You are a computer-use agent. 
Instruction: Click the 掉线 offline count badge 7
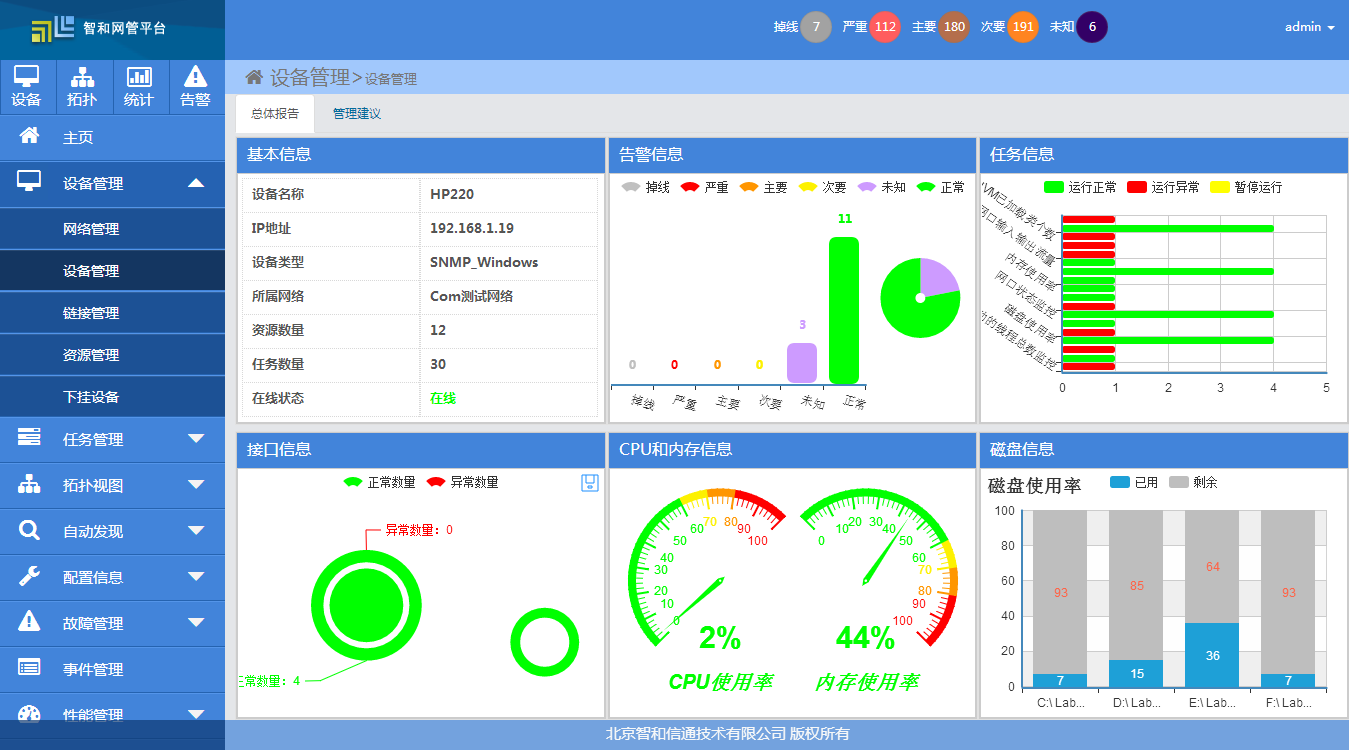pyautogui.click(x=816, y=27)
